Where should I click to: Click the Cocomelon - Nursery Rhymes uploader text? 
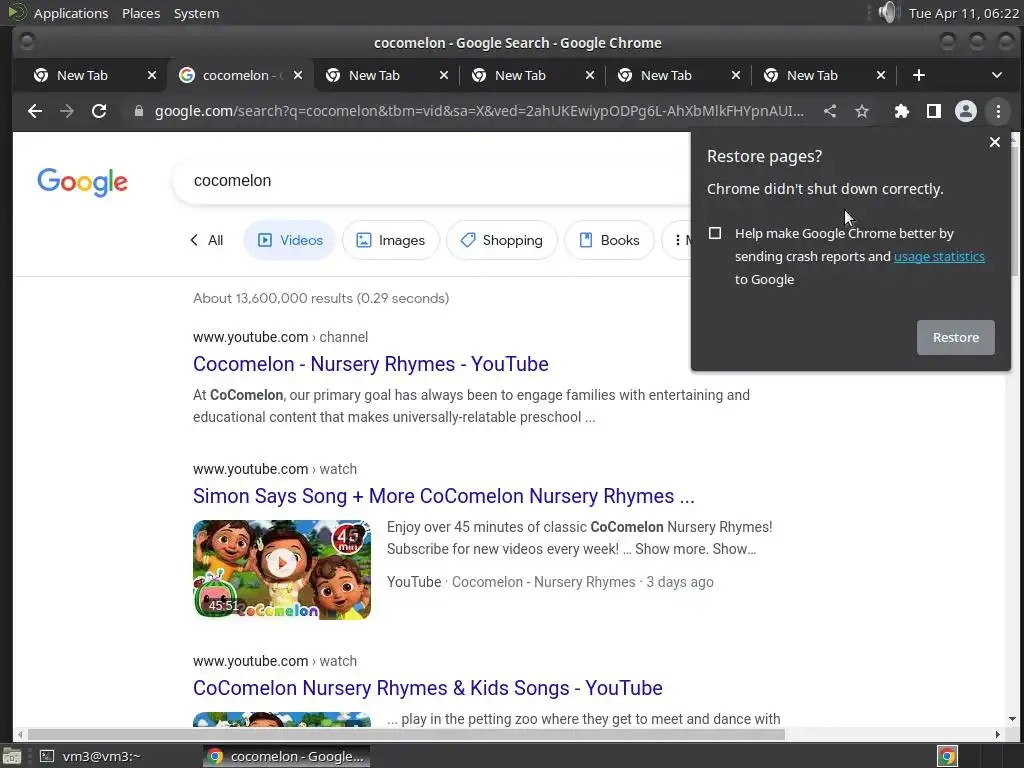coord(543,582)
